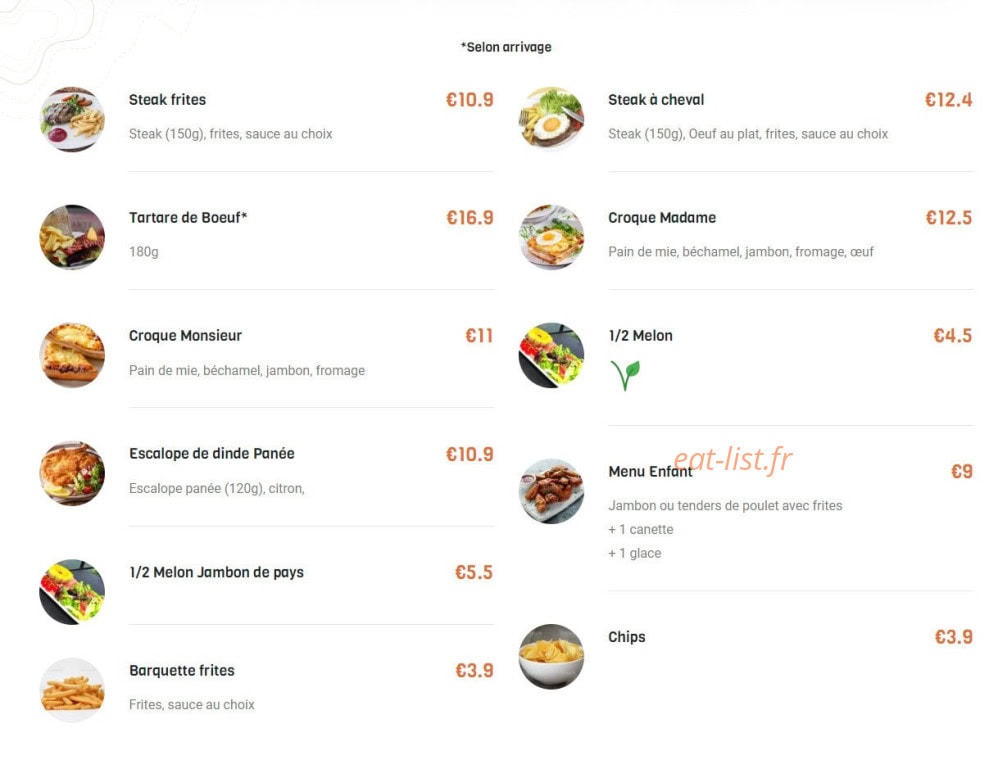Click the €4.5 price for 1/2 Melon

[952, 336]
